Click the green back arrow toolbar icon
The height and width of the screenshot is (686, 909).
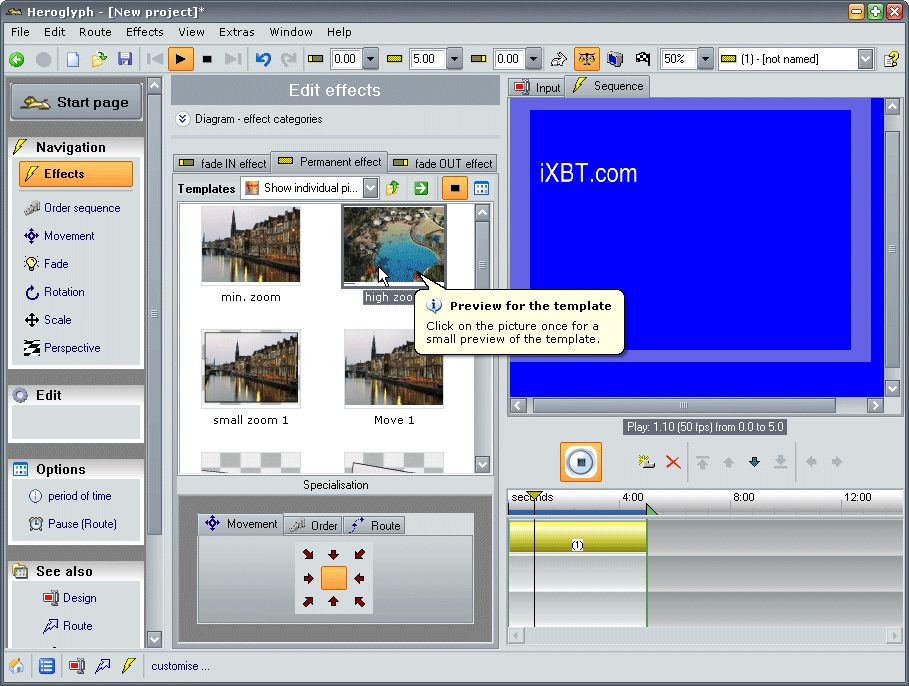pyautogui.click(x=17, y=59)
